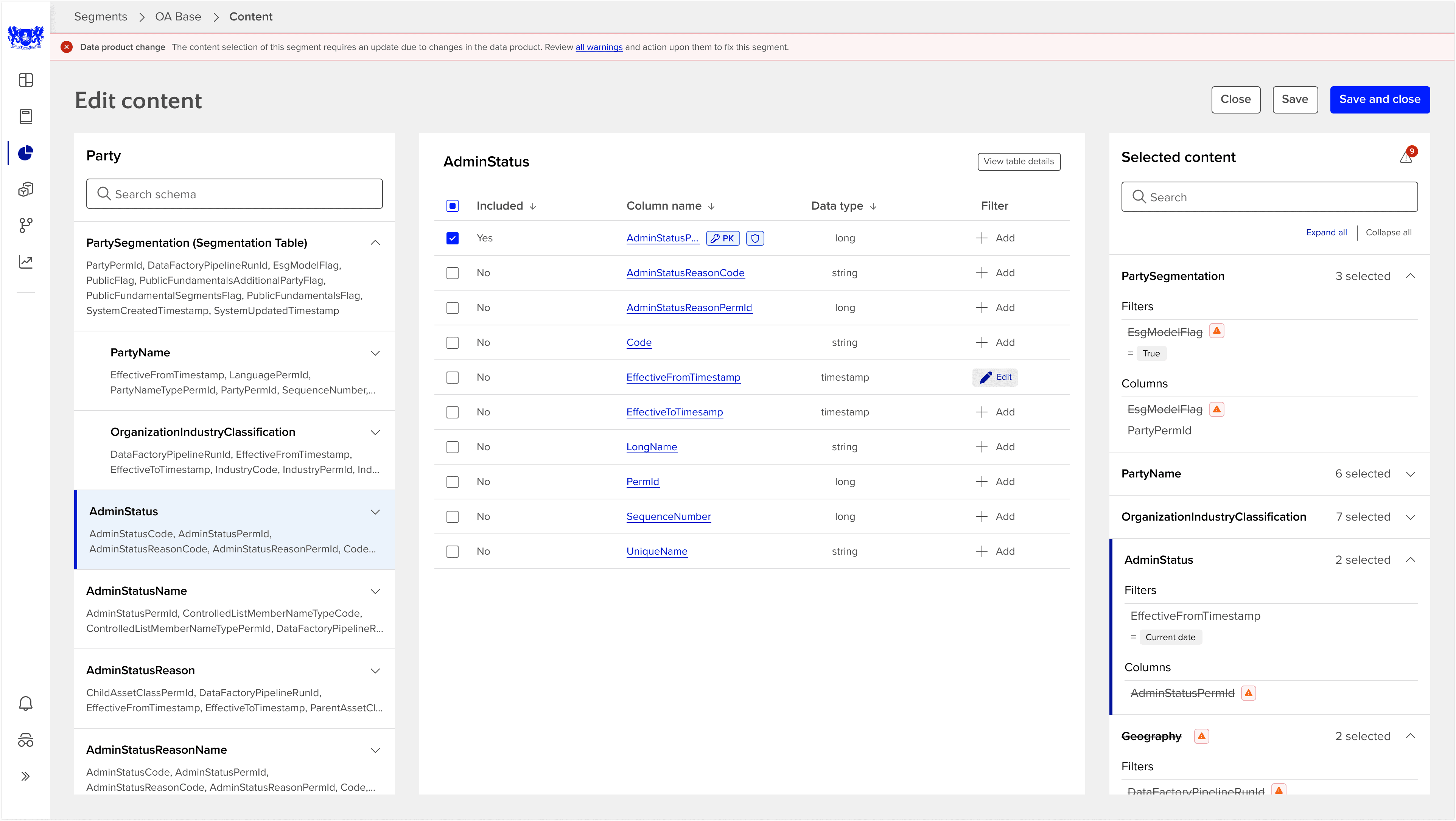
Task: Toggle the select-all Included header checkbox
Action: tap(452, 206)
